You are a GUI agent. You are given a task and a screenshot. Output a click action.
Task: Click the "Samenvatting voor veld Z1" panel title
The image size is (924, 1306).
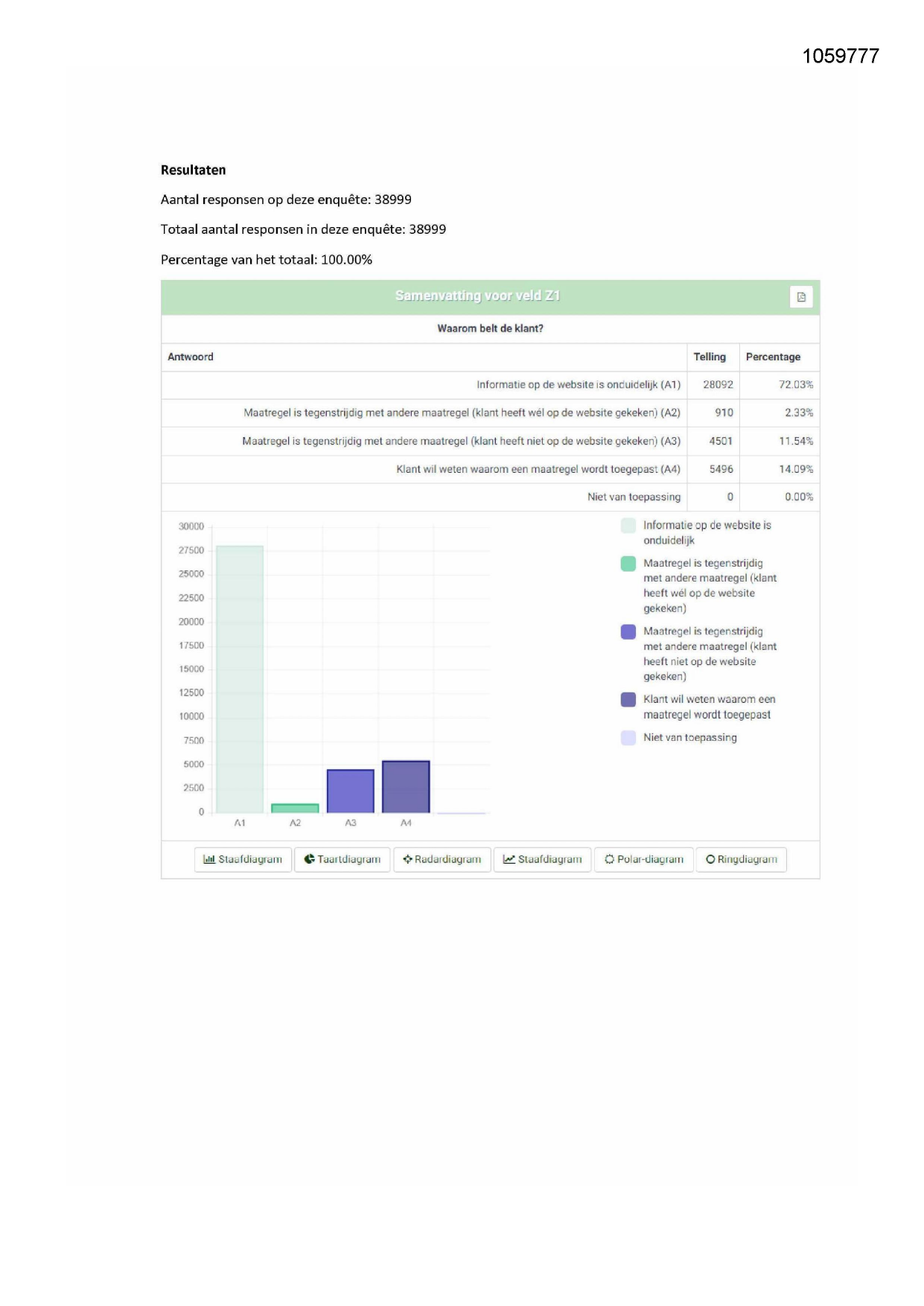point(477,296)
